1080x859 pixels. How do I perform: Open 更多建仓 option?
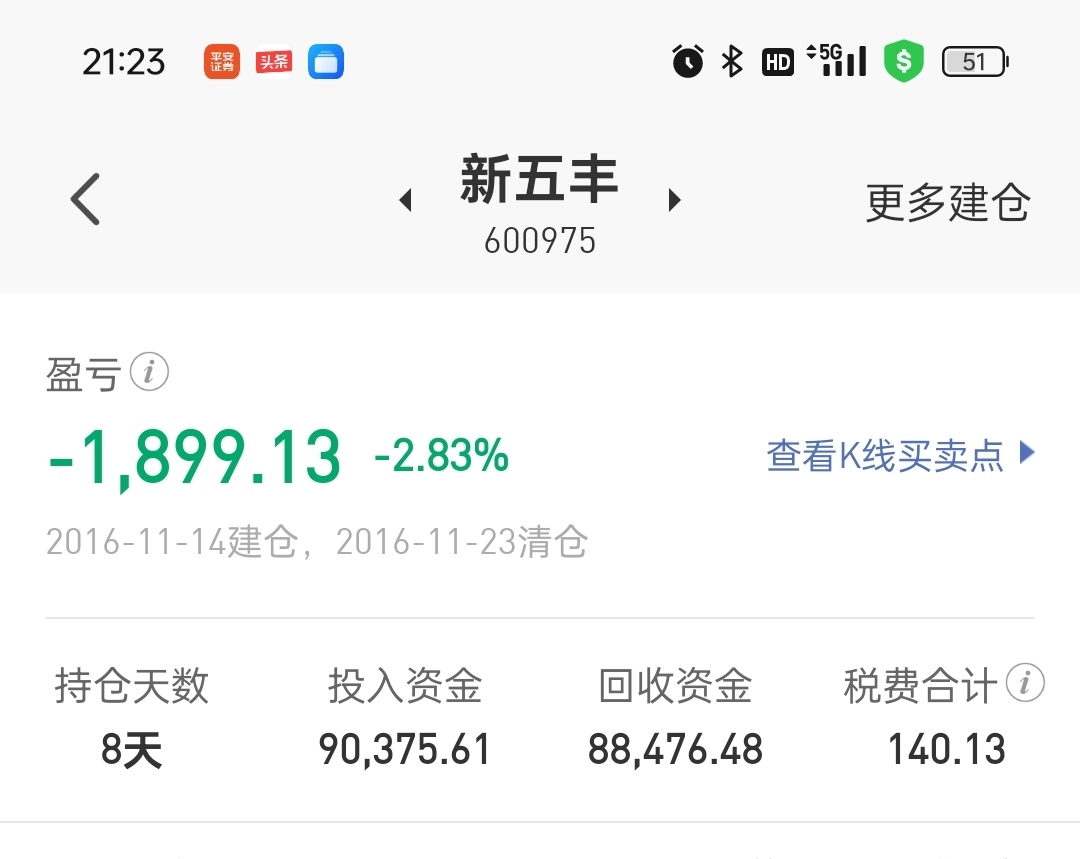[x=947, y=203]
